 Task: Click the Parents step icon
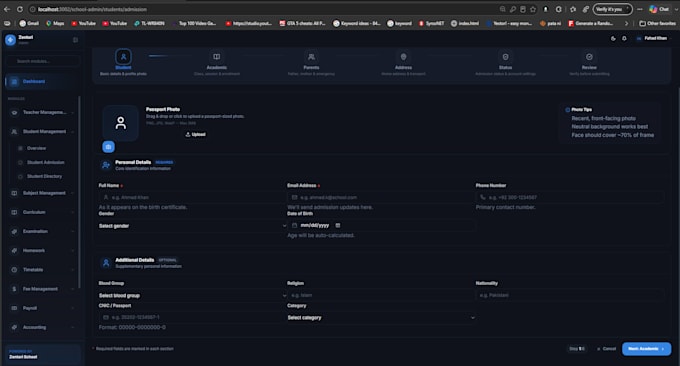[x=311, y=57]
